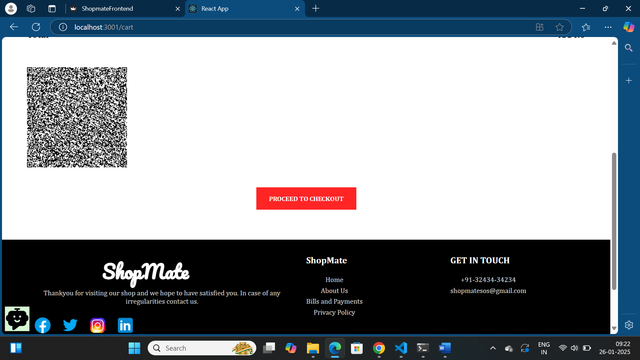The width and height of the screenshot is (640, 360).
Task: Open the Privacy Policy footer link
Action: coord(334,312)
